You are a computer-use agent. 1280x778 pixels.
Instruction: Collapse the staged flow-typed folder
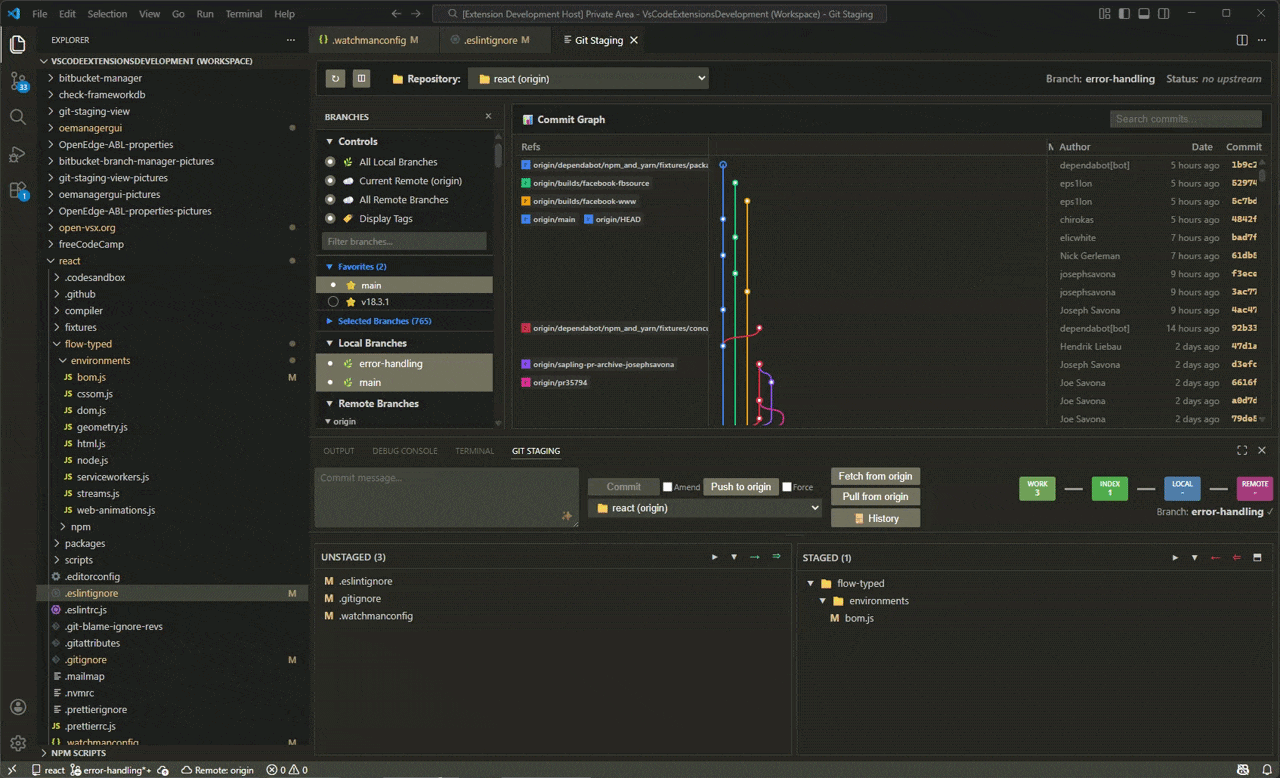[x=811, y=584]
